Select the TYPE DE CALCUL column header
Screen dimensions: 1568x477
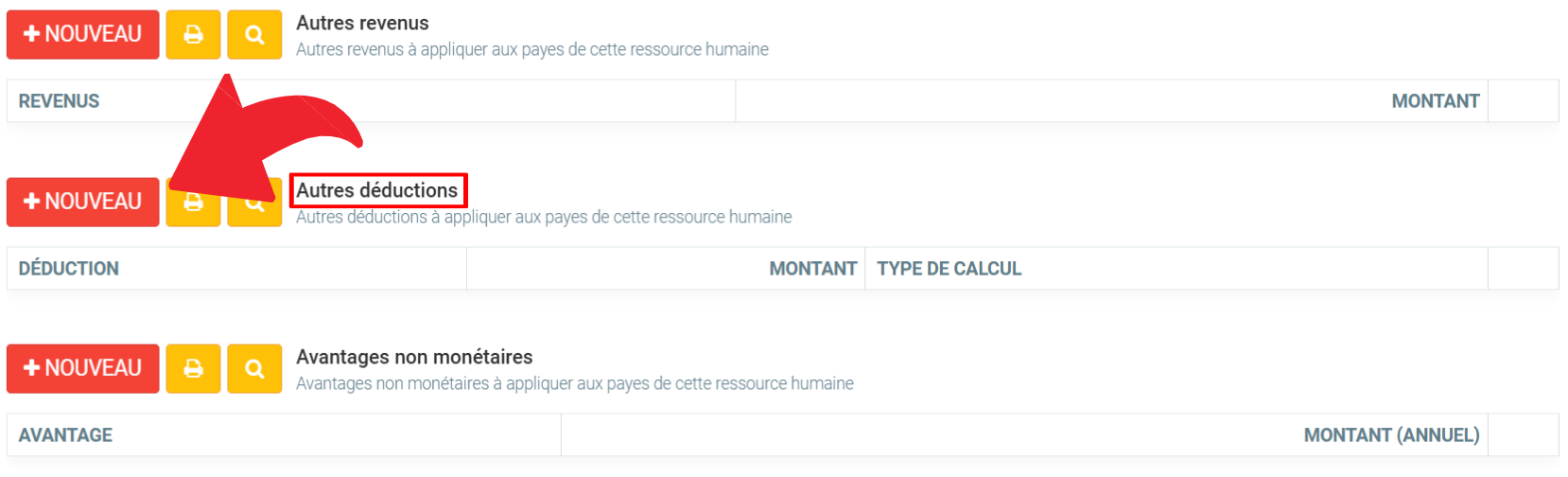[949, 269]
